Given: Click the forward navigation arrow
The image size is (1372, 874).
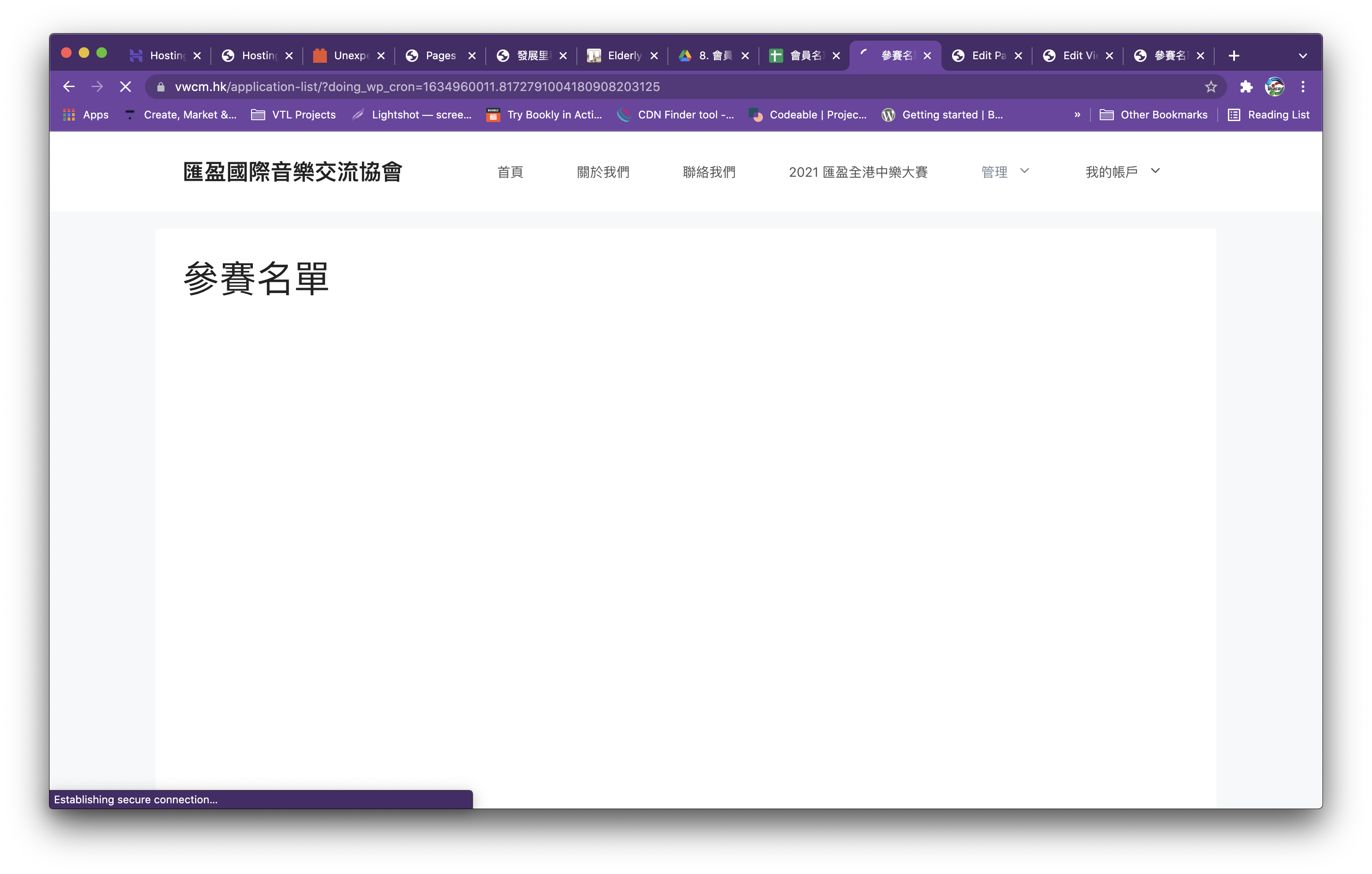Looking at the screenshot, I should tap(97, 87).
